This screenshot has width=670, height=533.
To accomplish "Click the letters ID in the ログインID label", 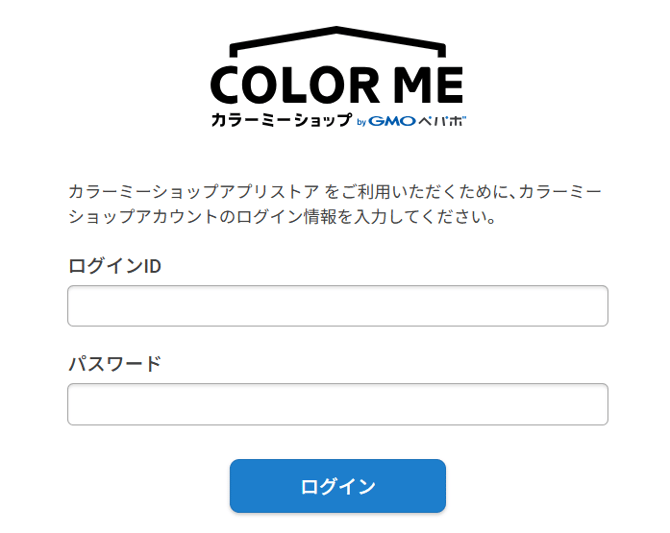I will [151, 266].
